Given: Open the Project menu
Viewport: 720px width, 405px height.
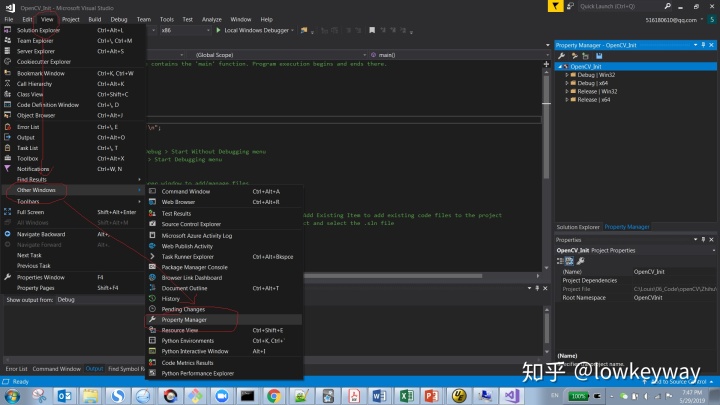Looking at the screenshot, I should pos(70,19).
